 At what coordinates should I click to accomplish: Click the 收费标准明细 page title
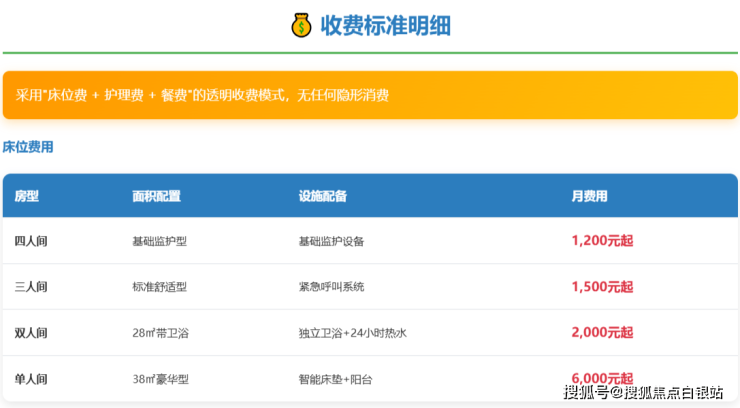[x=385, y=25]
